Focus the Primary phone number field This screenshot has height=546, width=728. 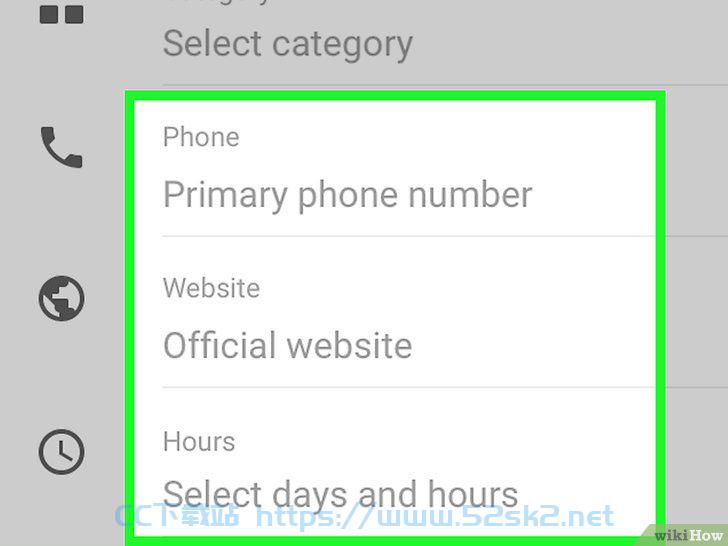point(347,195)
